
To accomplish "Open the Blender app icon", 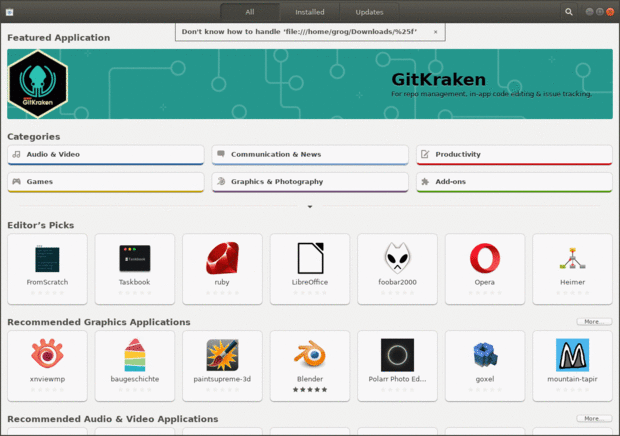I will click(x=309, y=355).
